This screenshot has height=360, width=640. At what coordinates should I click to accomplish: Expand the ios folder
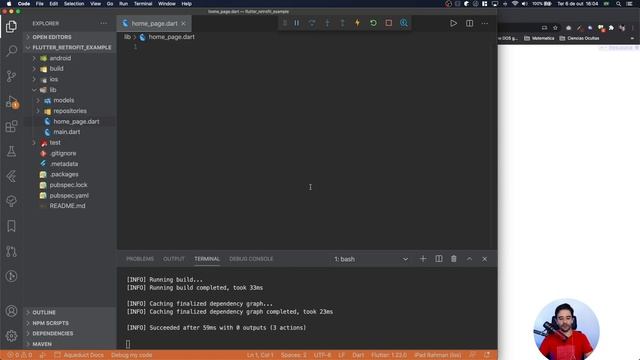pyautogui.click(x=53, y=79)
